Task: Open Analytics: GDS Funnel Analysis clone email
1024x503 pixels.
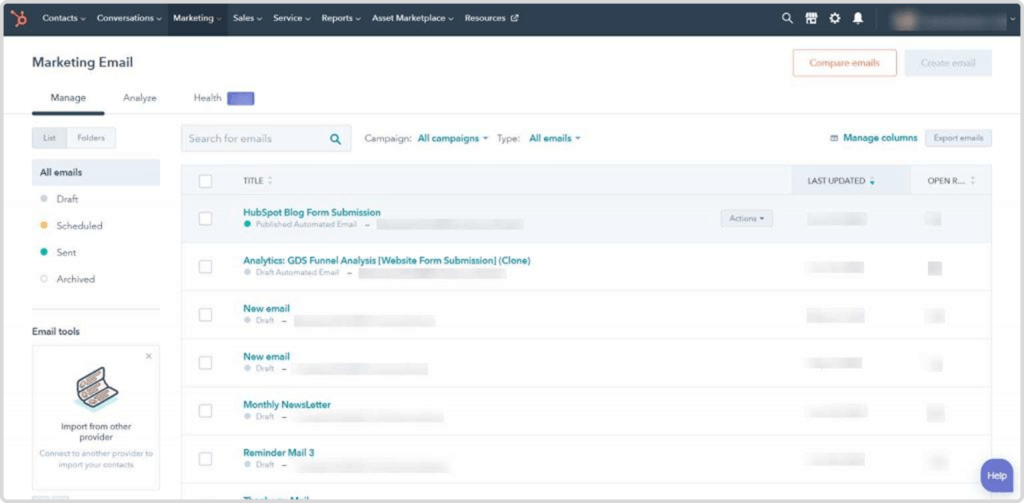Action: (x=387, y=261)
